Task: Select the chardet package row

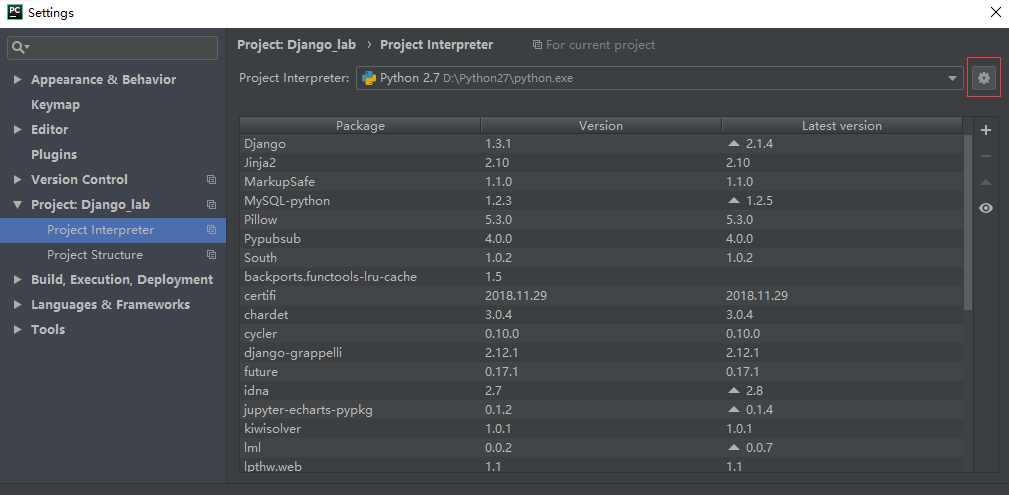Action: point(601,315)
